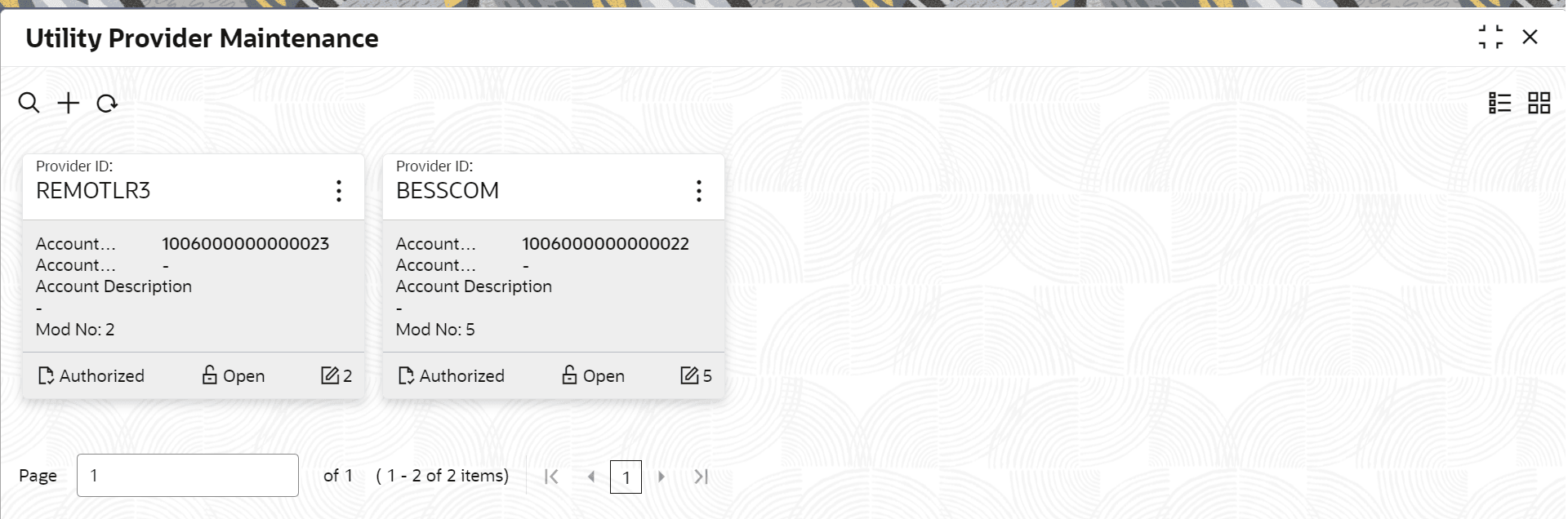Go to first page of results
Image resolution: width=1568 pixels, height=519 pixels.
[551, 477]
